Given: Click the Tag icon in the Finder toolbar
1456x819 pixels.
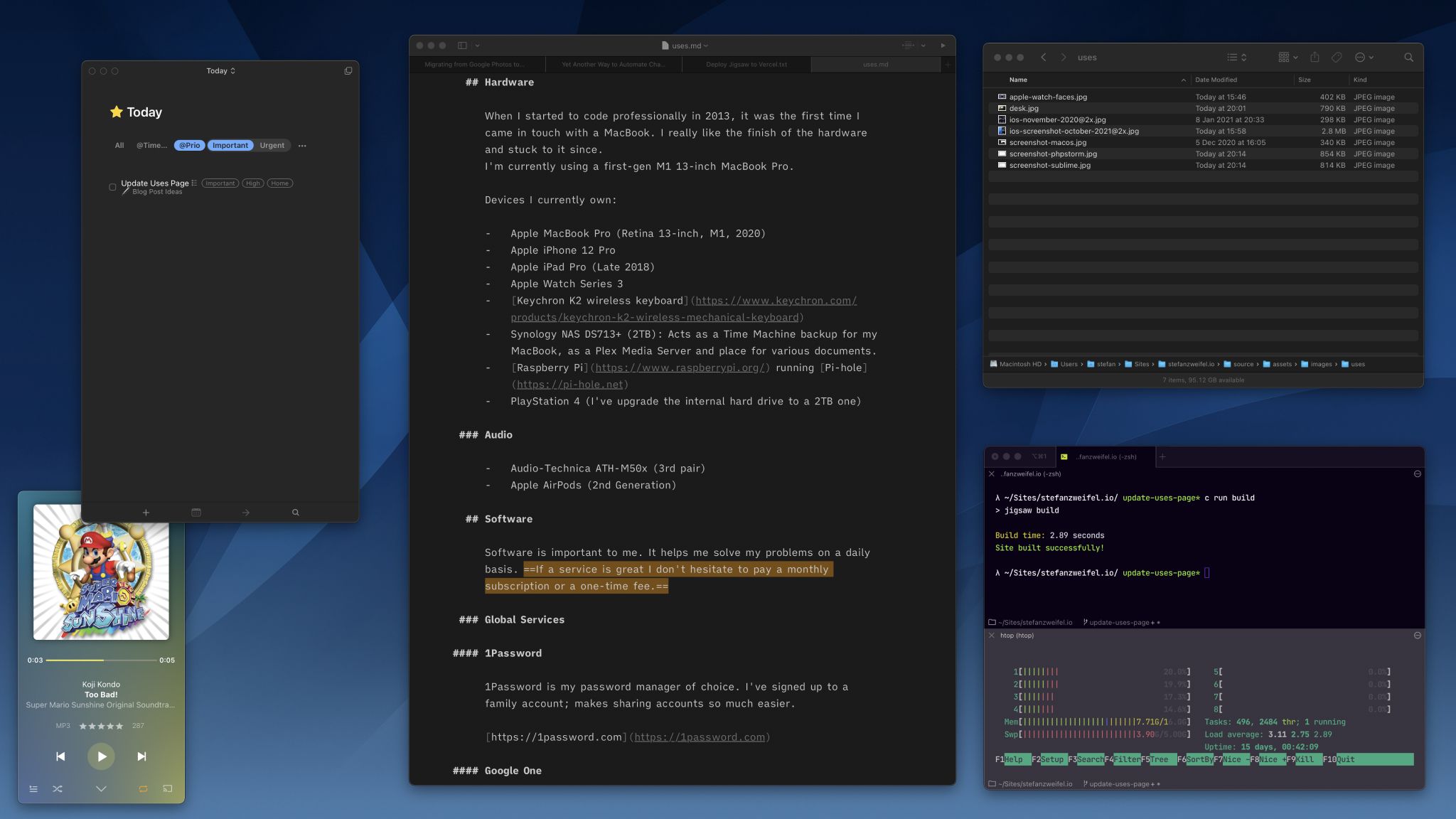Looking at the screenshot, I should pyautogui.click(x=1337, y=57).
